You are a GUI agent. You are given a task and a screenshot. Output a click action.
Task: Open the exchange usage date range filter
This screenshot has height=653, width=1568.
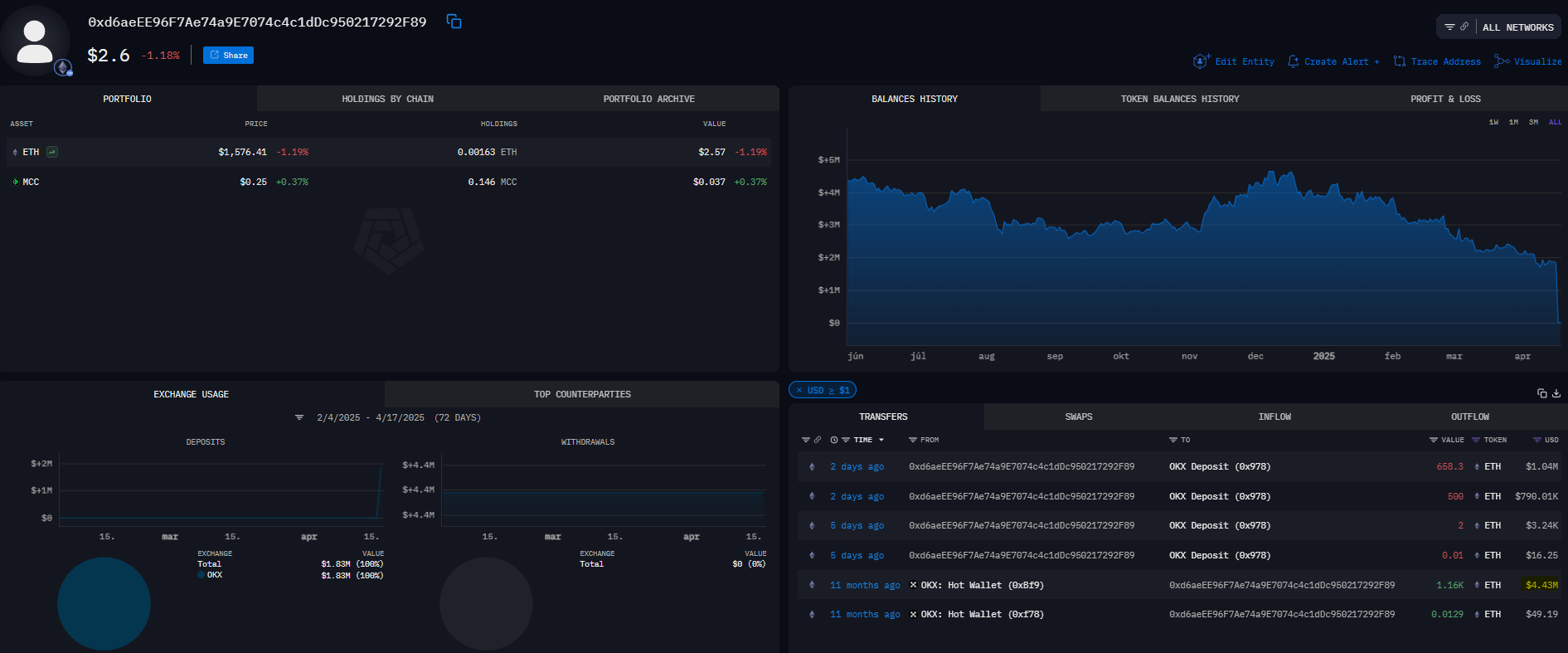(299, 417)
